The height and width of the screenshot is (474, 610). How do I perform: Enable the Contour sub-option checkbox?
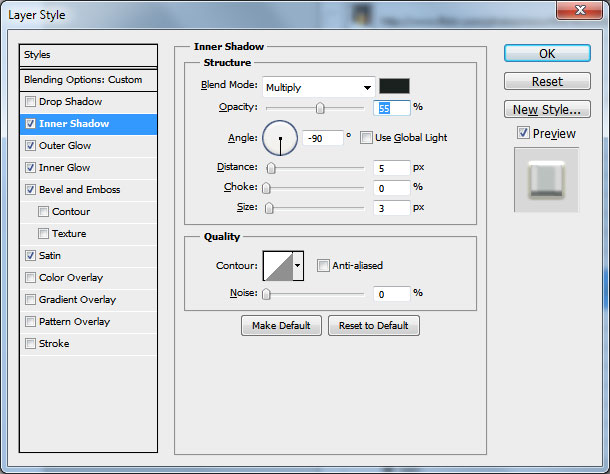coord(43,212)
